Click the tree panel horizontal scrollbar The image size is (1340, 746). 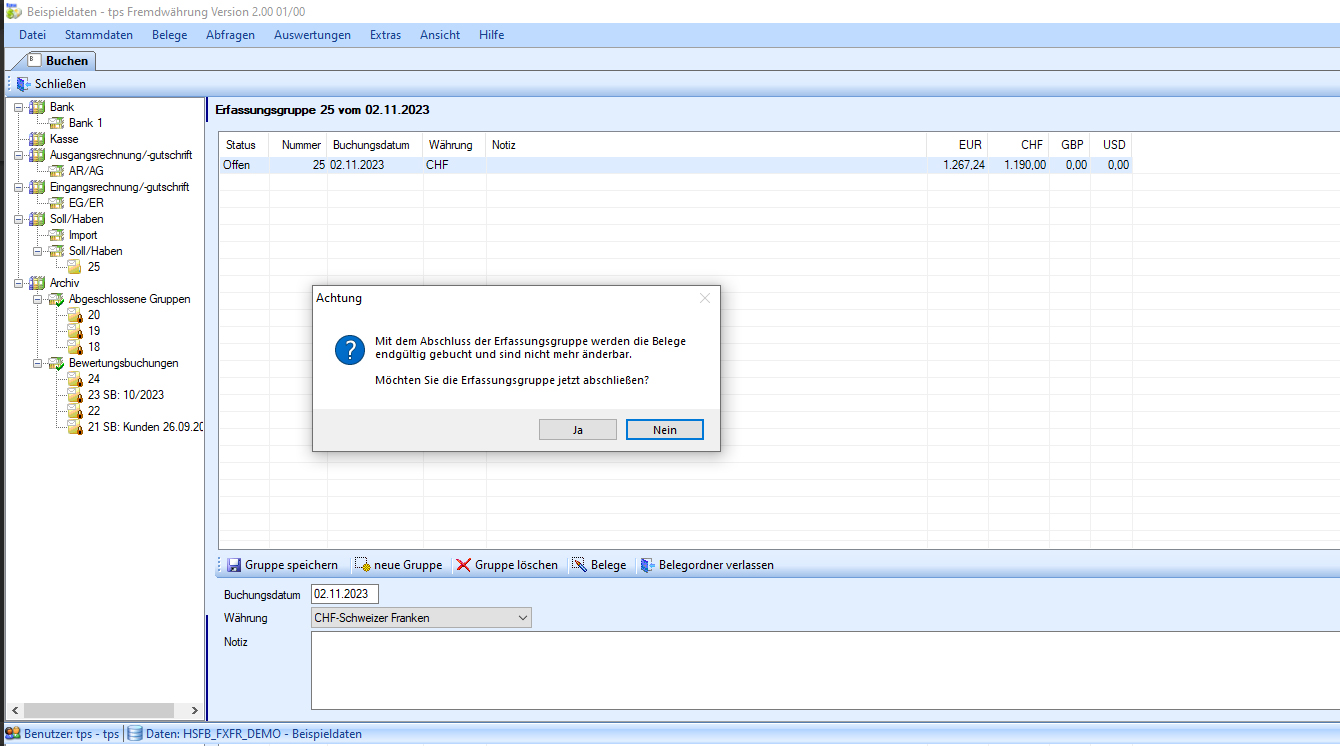(x=100, y=710)
